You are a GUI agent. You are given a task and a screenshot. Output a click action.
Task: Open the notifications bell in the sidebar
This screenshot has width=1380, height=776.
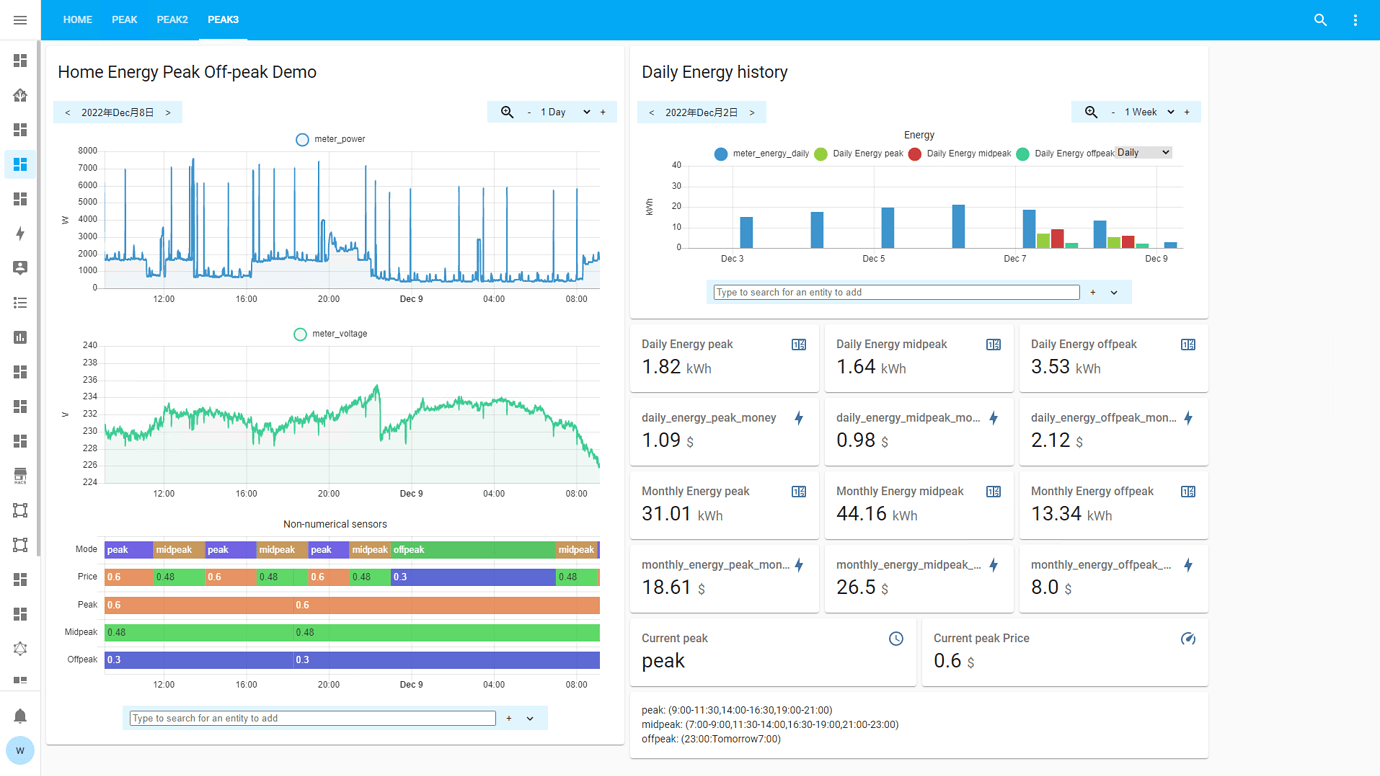click(x=19, y=716)
